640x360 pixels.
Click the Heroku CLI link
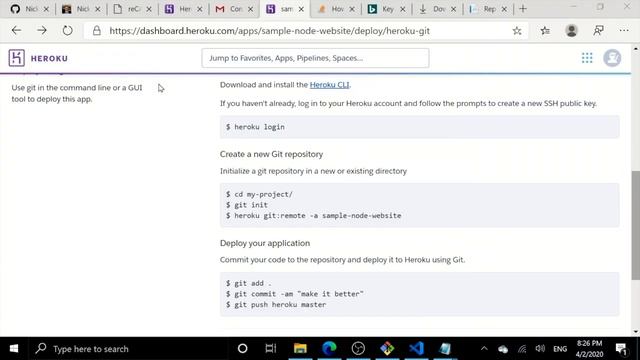coord(329,84)
